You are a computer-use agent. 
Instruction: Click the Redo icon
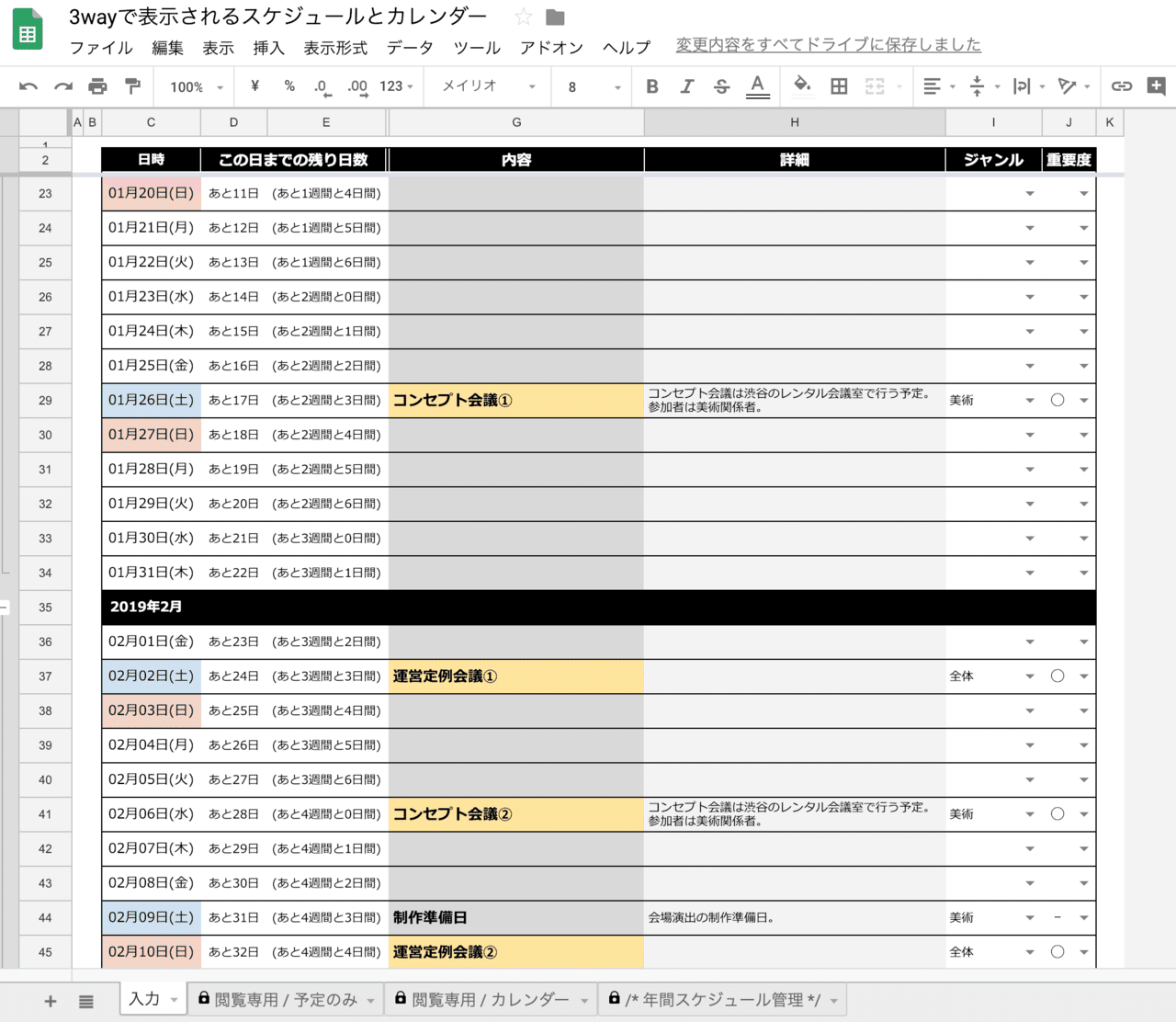pos(62,85)
